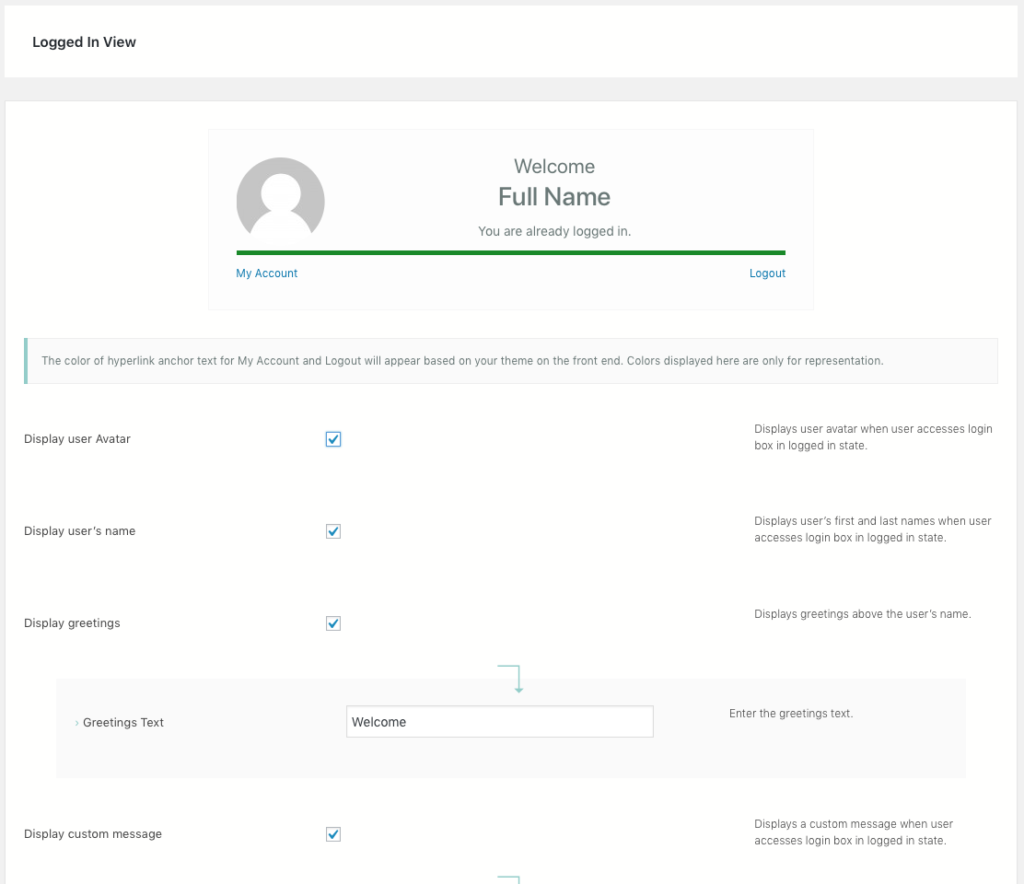This screenshot has width=1024, height=884.
Task: Click the 'You are already logged in' message
Action: 554,231
